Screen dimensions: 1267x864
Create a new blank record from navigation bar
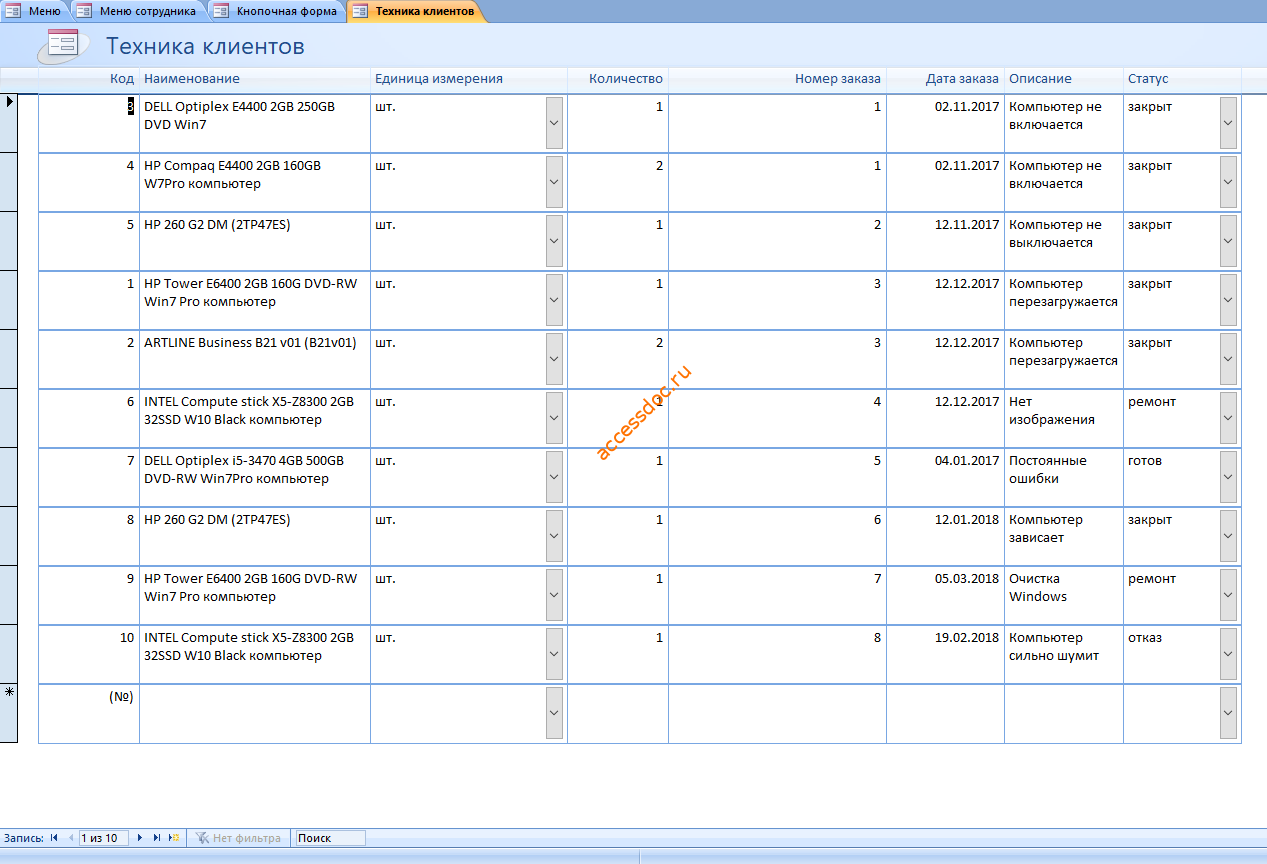(174, 838)
